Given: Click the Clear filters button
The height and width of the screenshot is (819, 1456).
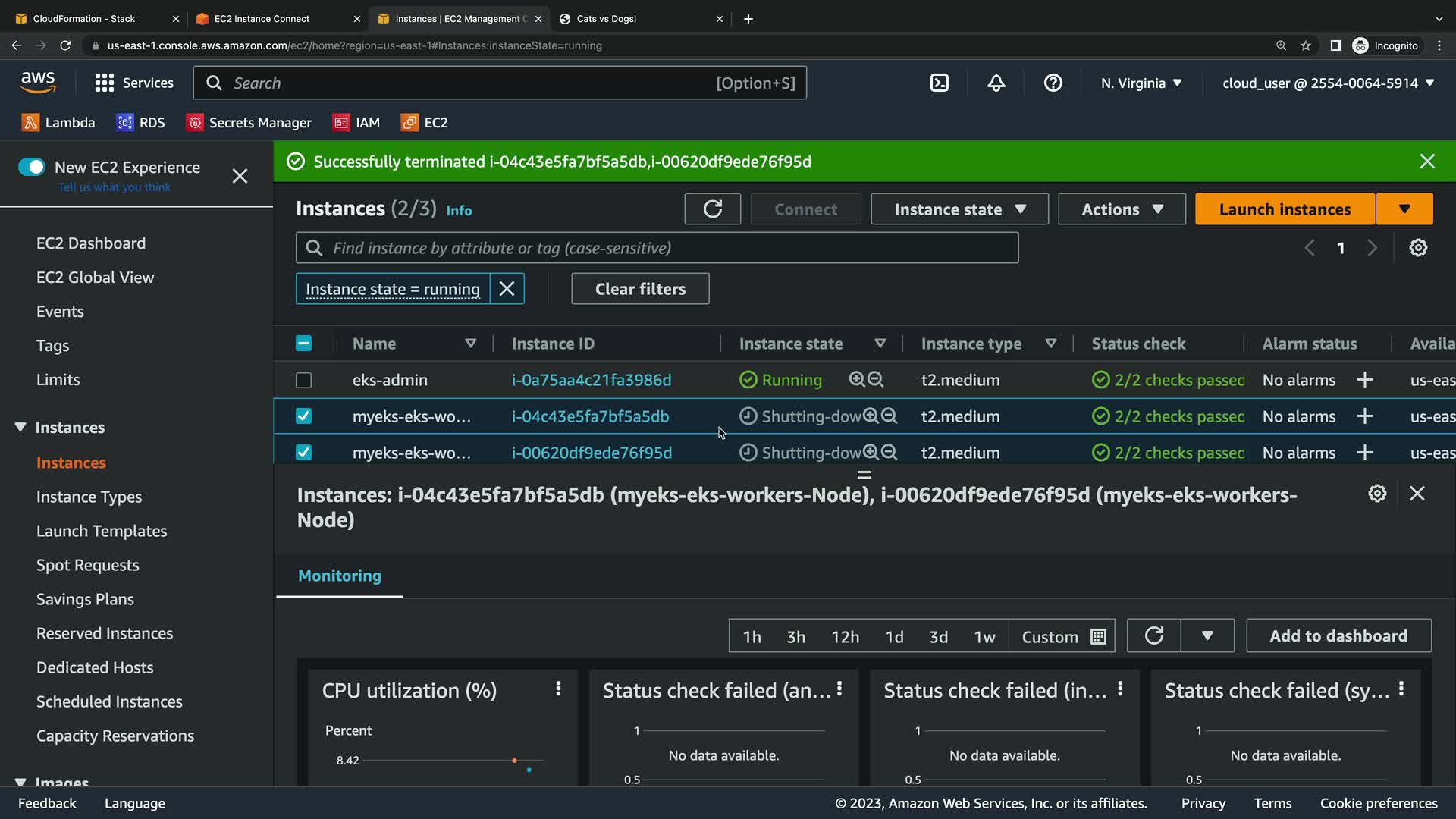Looking at the screenshot, I should pyautogui.click(x=640, y=289).
